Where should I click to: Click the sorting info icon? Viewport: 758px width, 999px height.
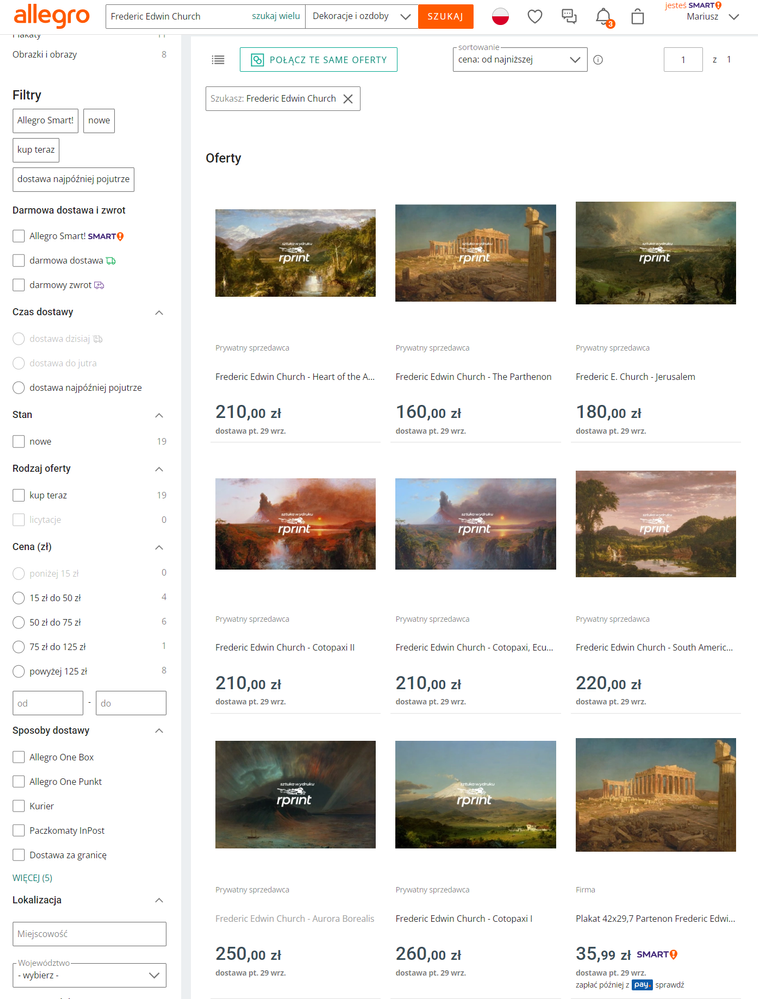point(598,60)
